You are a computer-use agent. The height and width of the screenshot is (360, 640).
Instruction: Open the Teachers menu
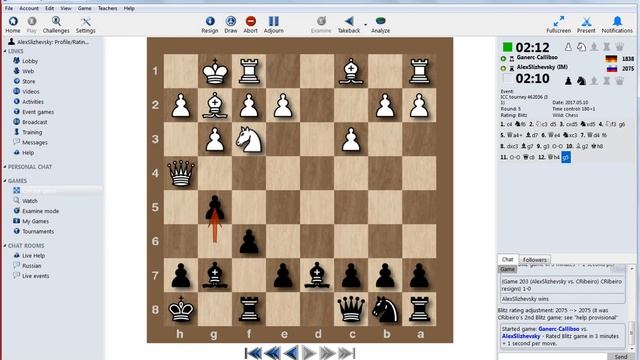tap(107, 8)
